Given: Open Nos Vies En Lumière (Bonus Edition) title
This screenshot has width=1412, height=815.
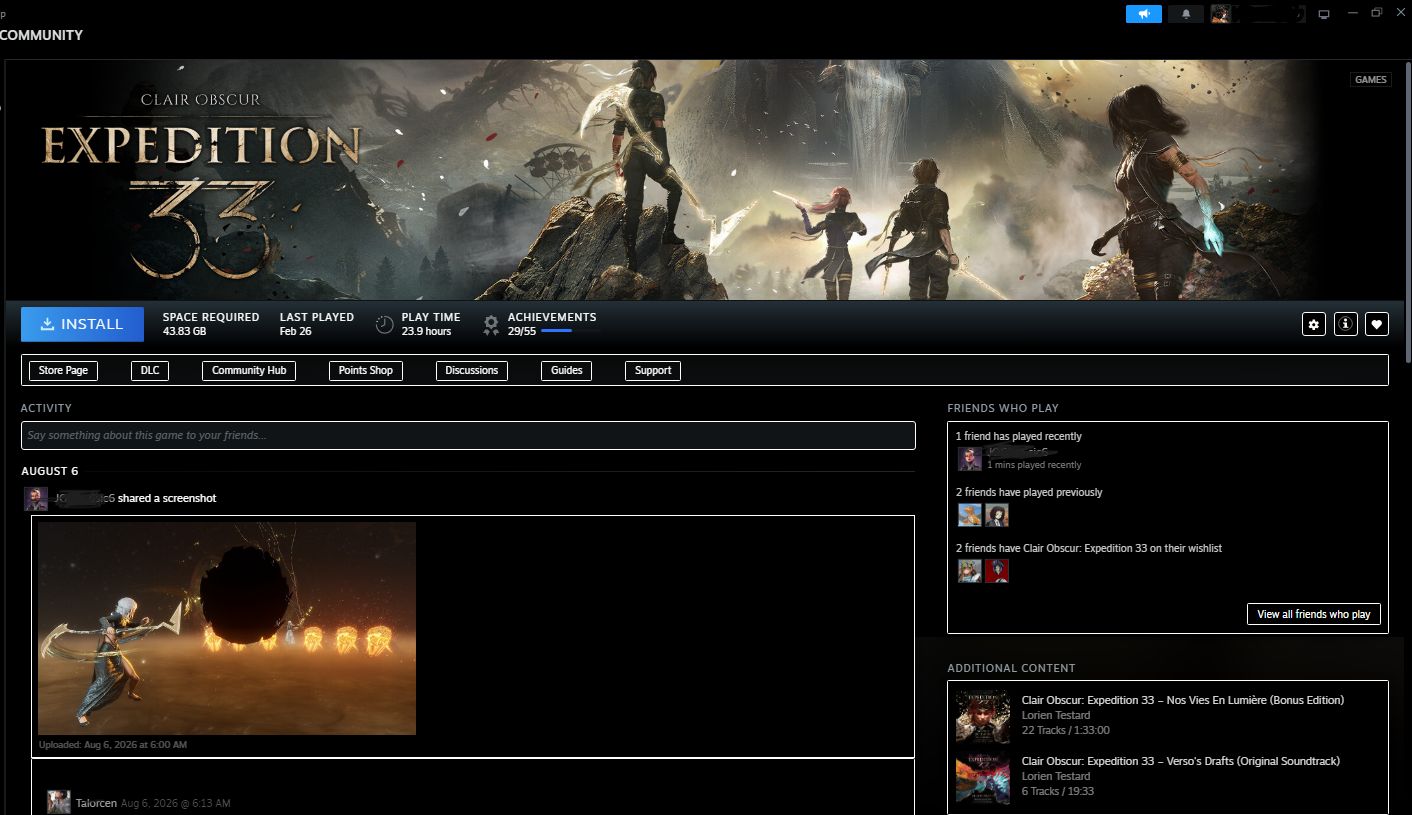Looking at the screenshot, I should 1183,700.
